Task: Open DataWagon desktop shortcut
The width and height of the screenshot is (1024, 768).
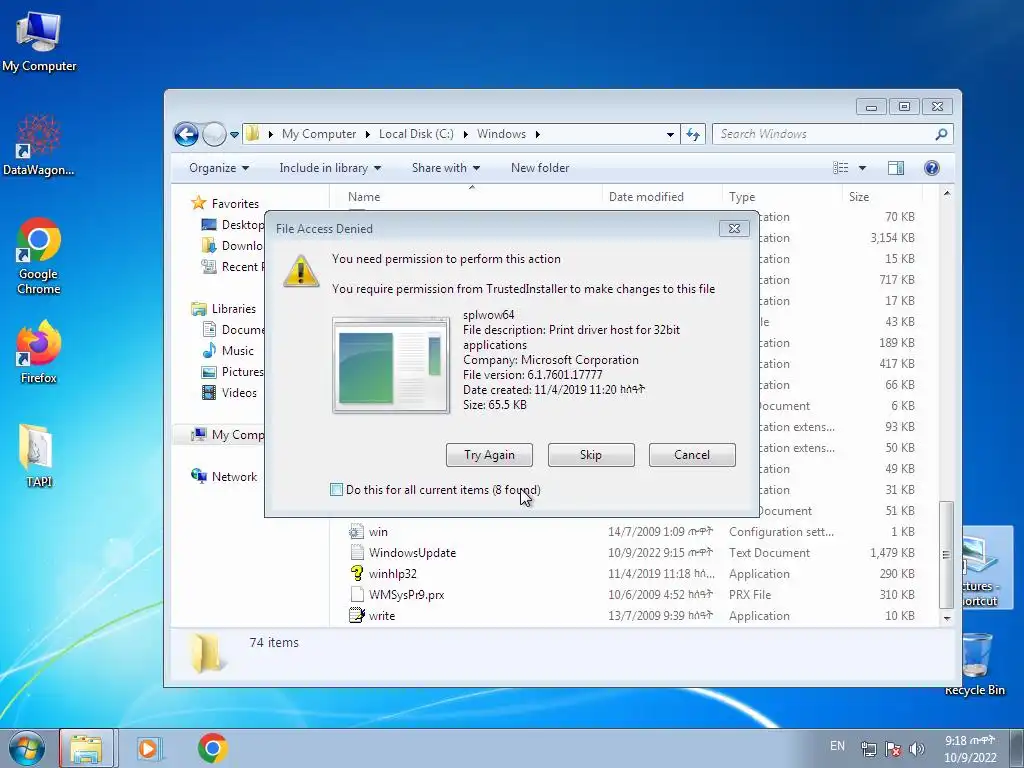Action: coord(39,146)
